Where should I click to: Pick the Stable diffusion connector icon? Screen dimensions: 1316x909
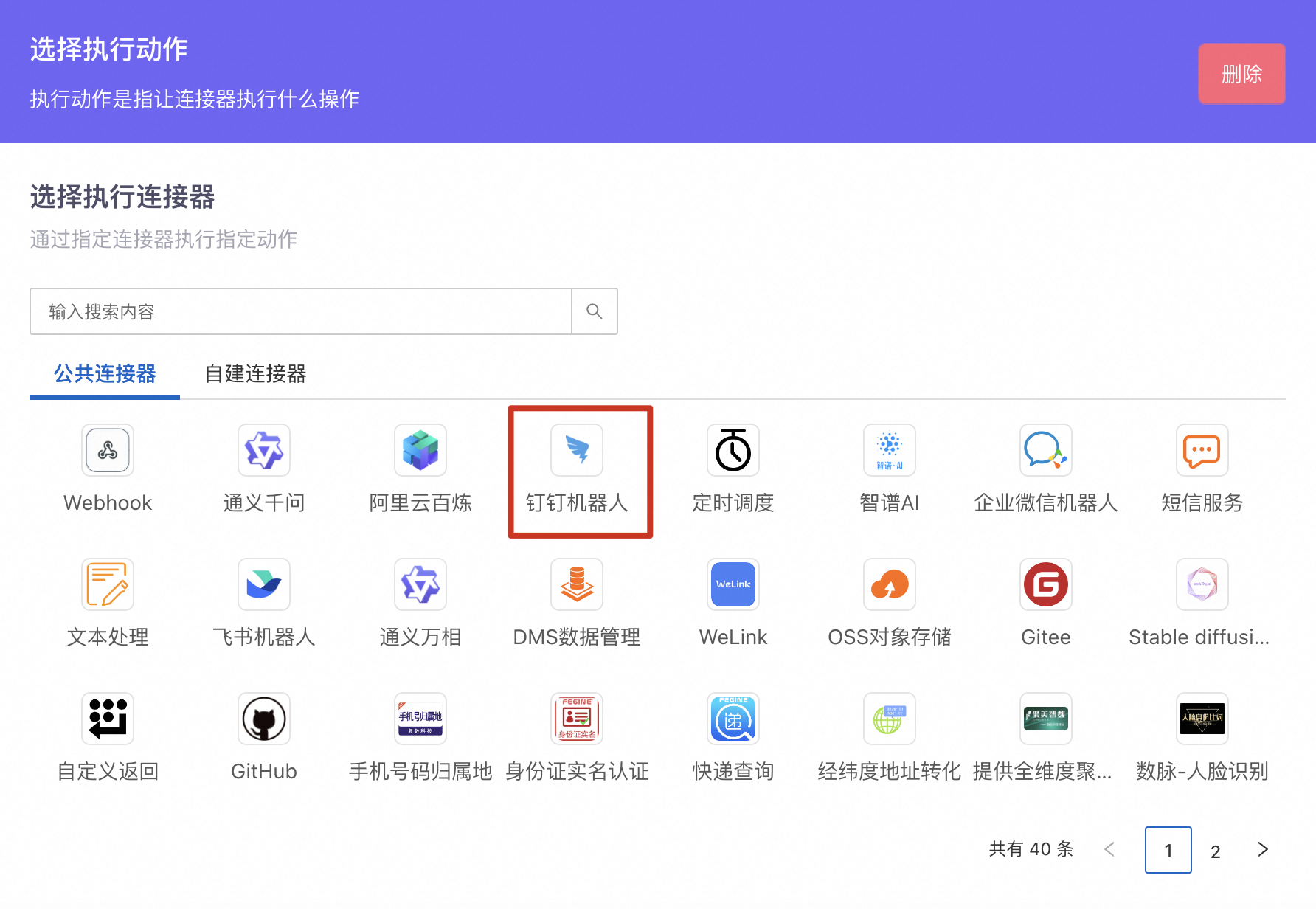[x=1202, y=584]
